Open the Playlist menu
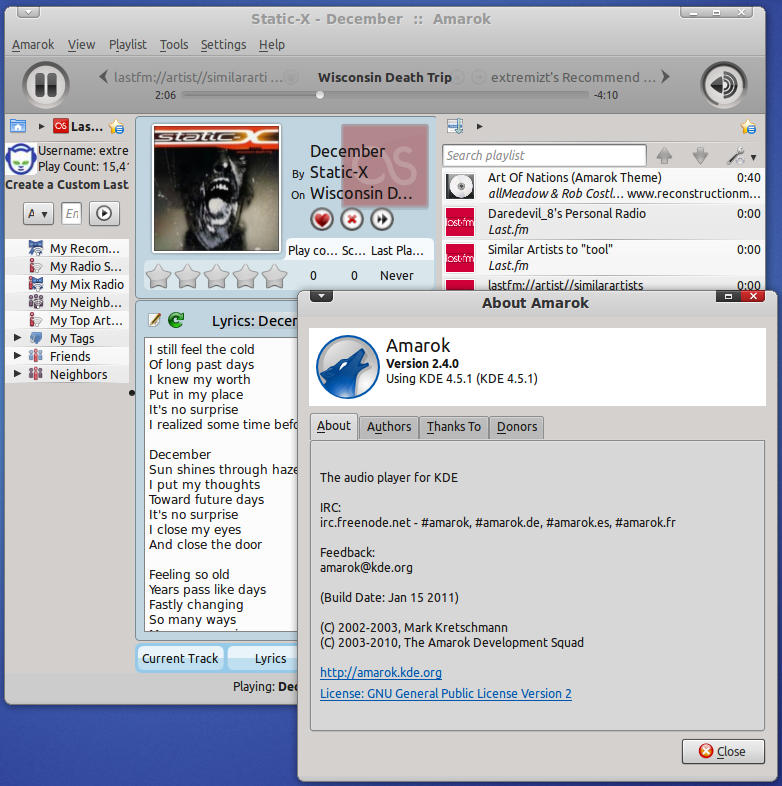782x786 pixels. 128,45
